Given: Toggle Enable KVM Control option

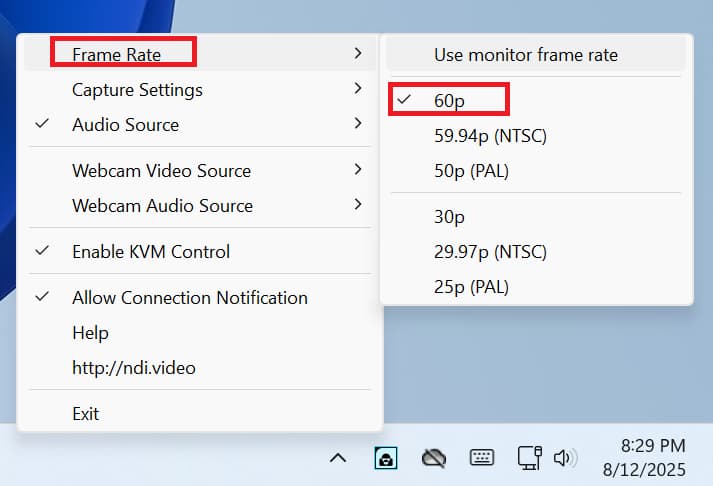Looking at the screenshot, I should tap(150, 252).
